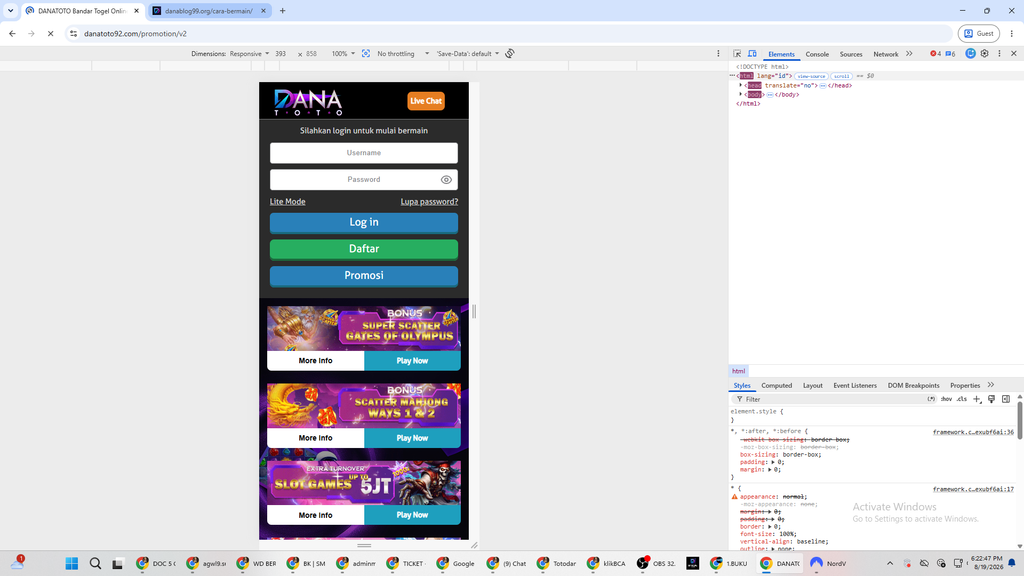Open framework CSS source link :36

coord(973,432)
